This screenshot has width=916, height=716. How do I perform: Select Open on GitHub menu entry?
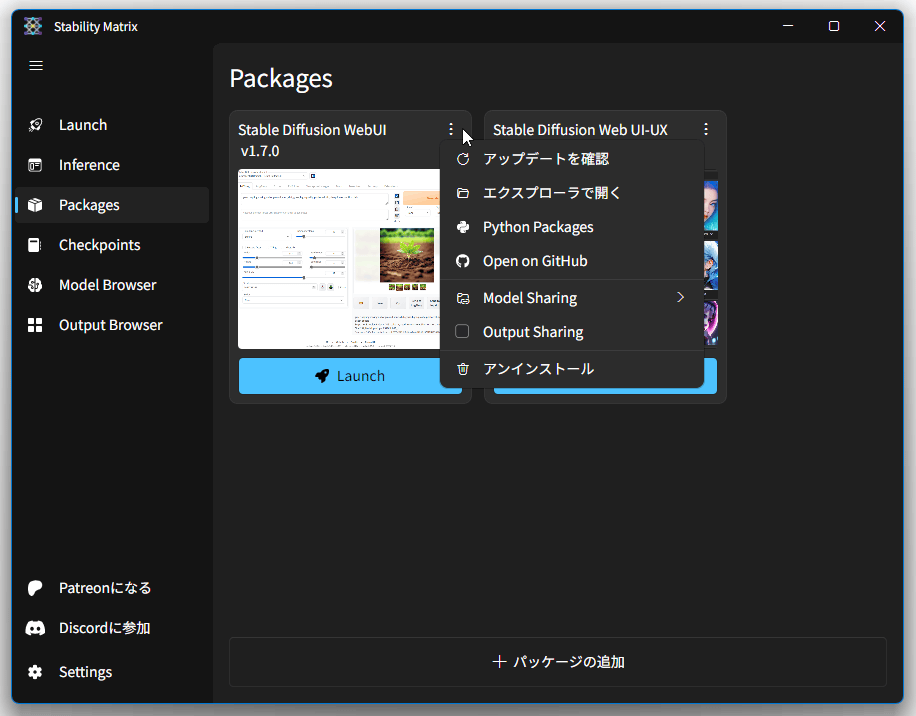pyautogui.click(x=572, y=261)
